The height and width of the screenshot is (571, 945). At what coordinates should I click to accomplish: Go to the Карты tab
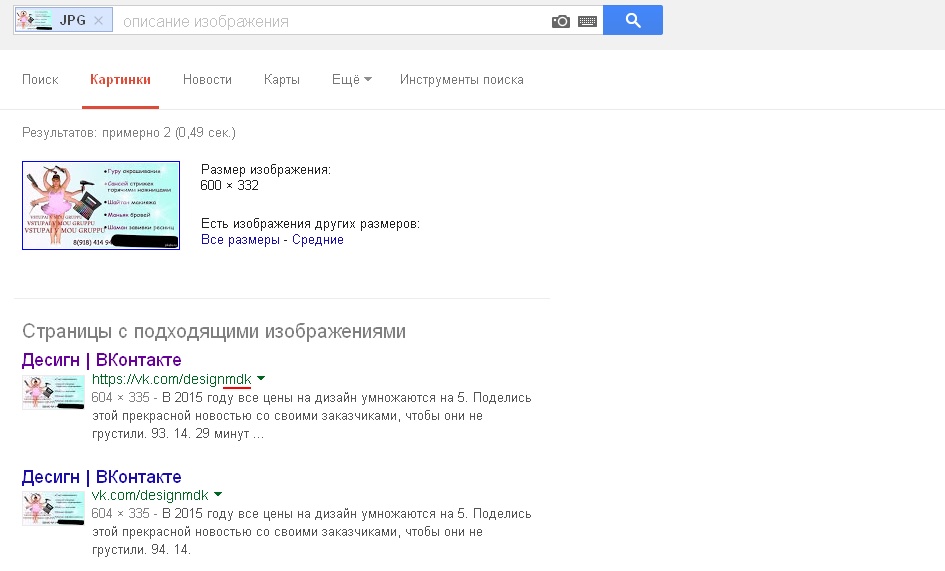pyautogui.click(x=282, y=80)
